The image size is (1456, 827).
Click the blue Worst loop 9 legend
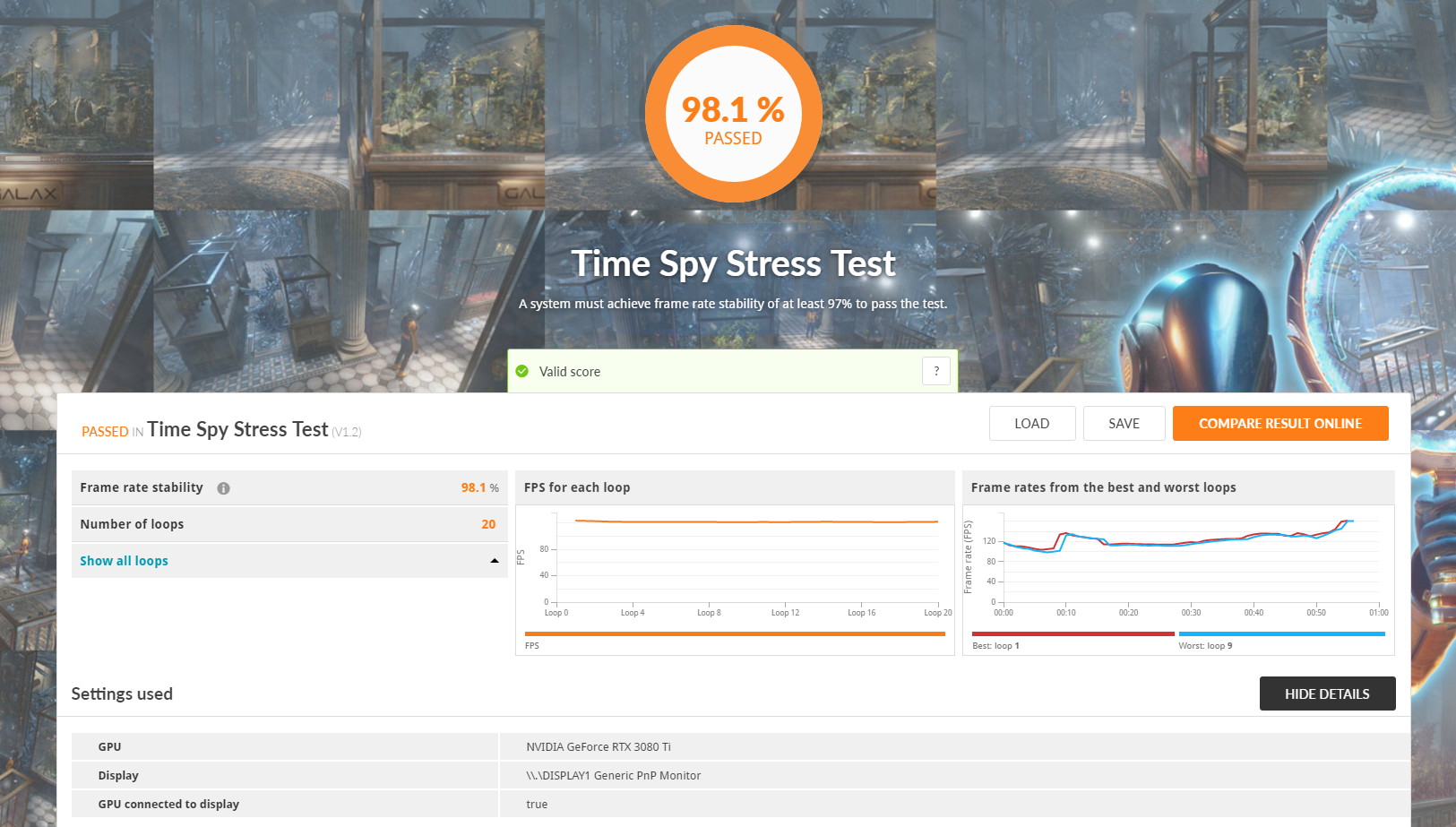coord(1282,633)
